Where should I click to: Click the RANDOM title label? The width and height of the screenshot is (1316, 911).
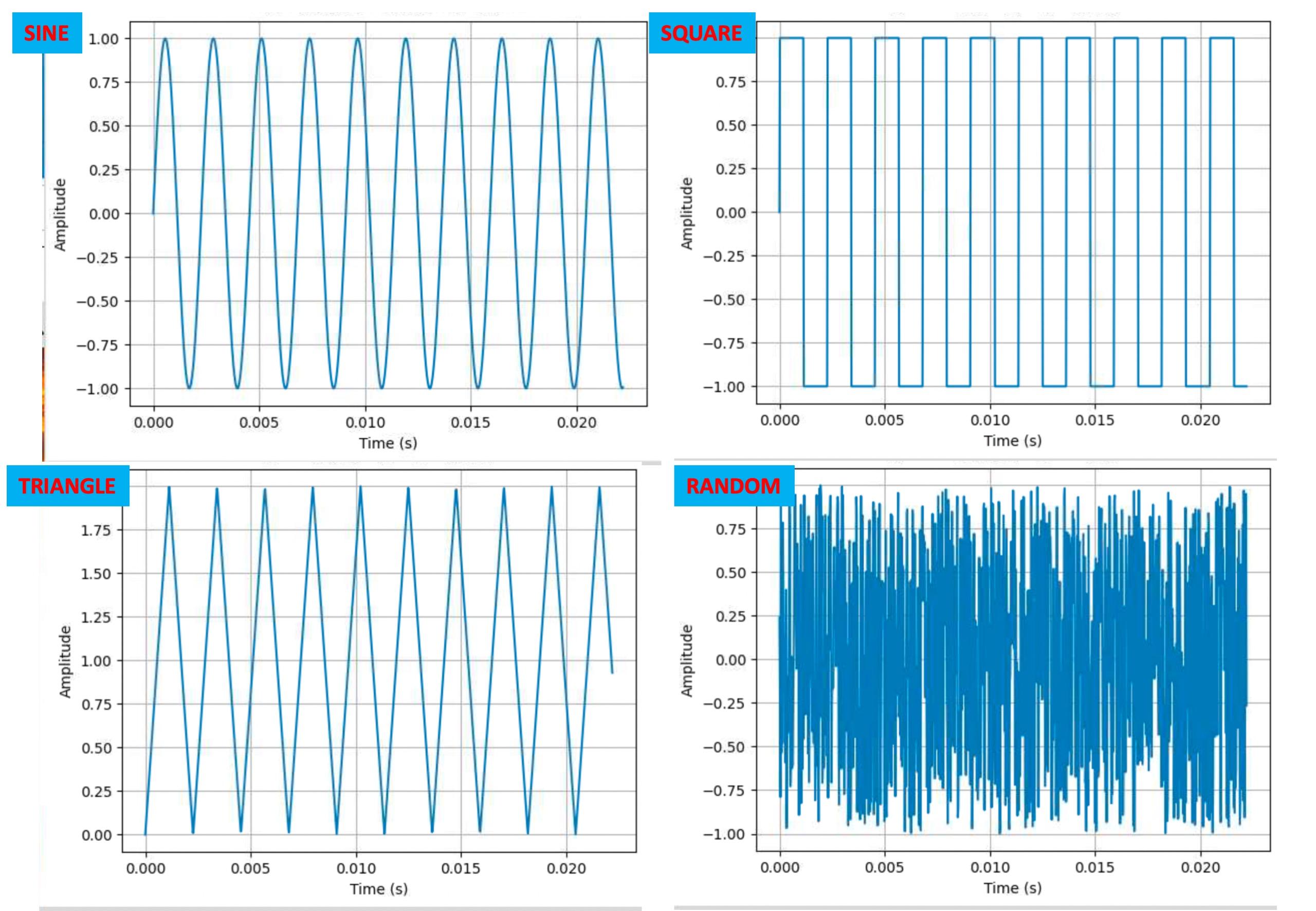(734, 486)
